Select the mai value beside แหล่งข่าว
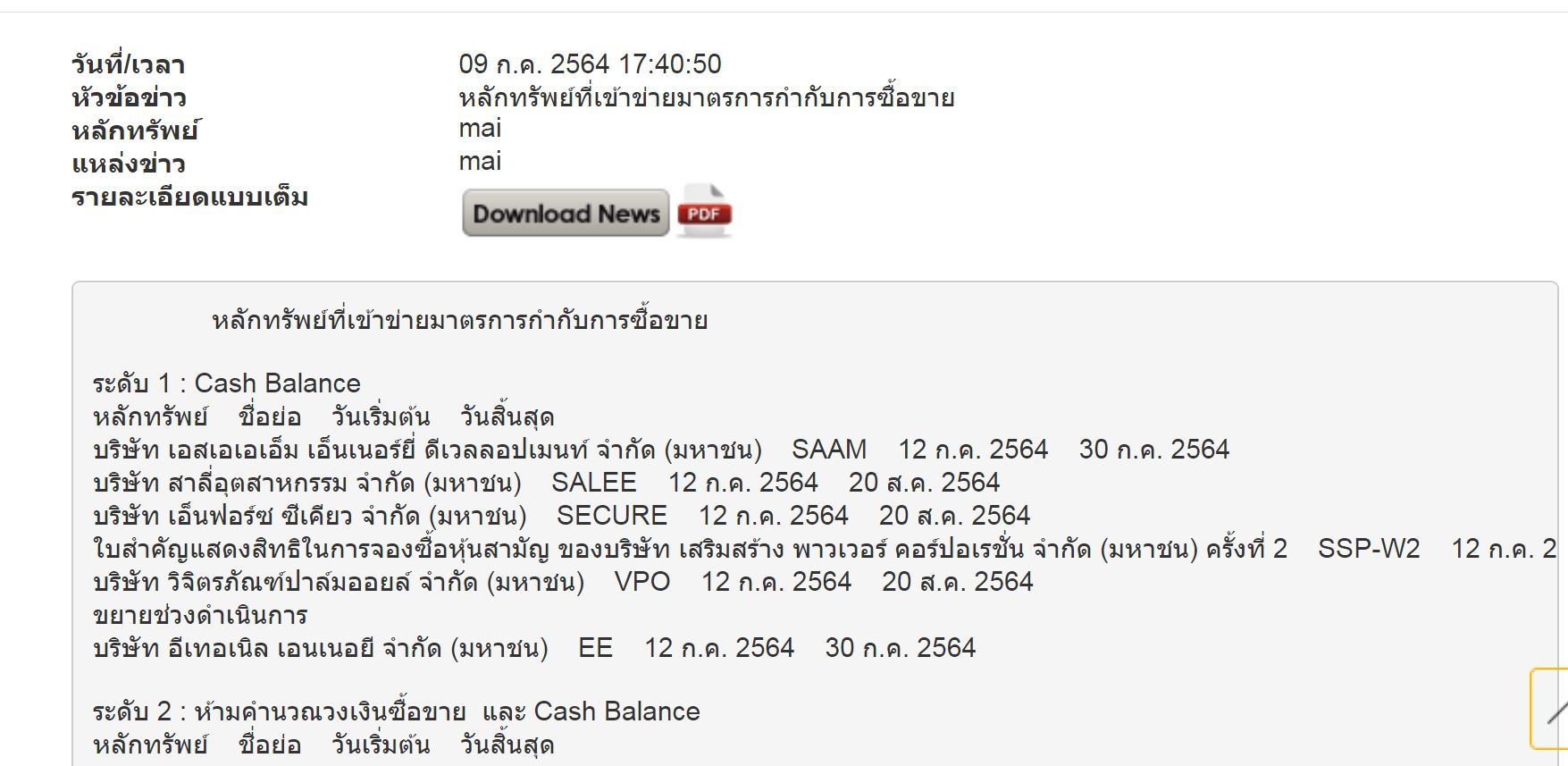 point(481,162)
